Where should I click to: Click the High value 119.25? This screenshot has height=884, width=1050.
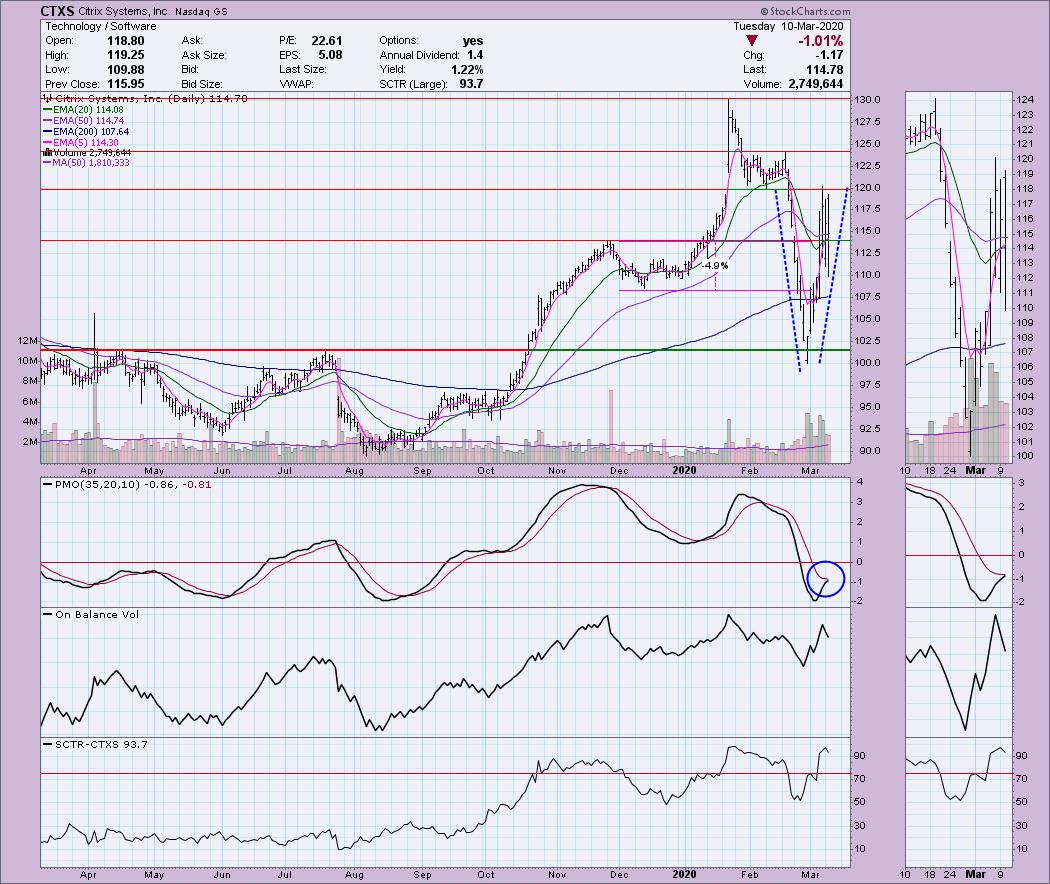125,55
